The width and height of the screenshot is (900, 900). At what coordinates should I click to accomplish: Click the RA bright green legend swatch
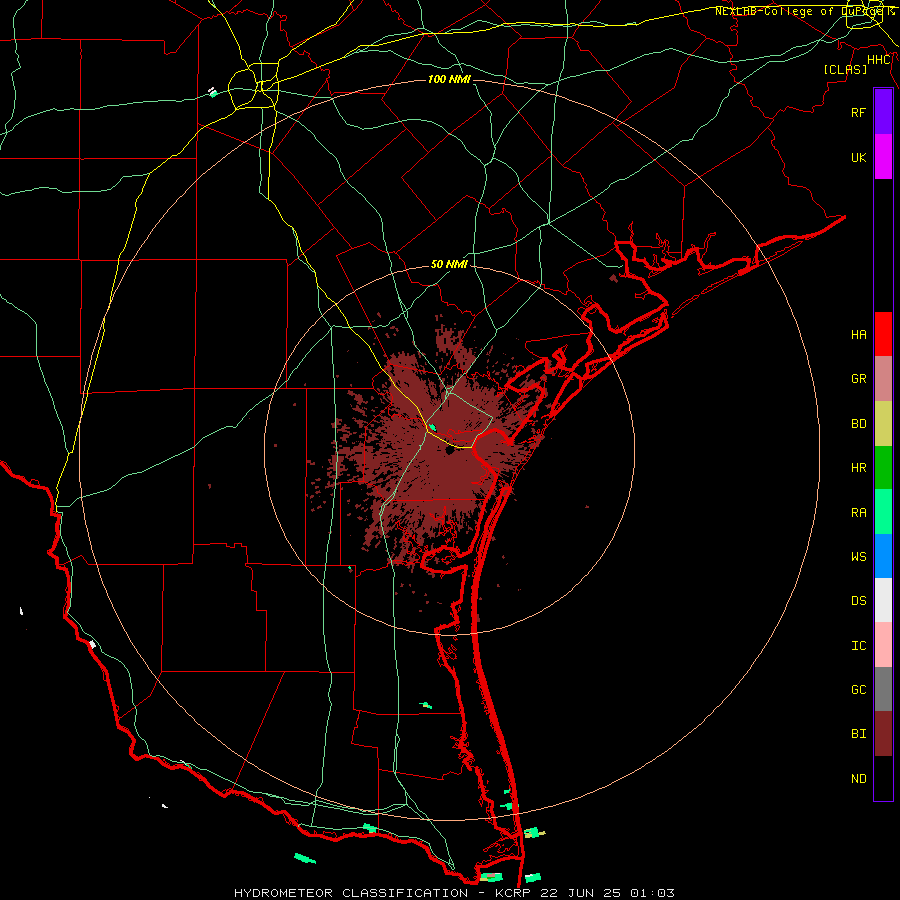883,512
